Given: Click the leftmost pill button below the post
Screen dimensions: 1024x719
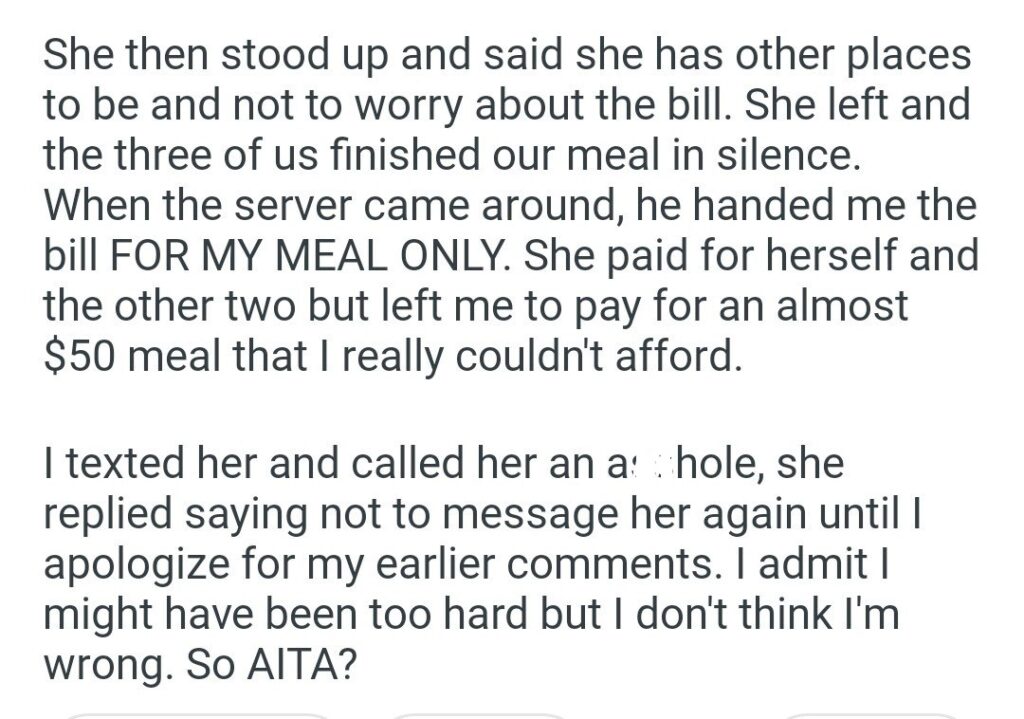Looking at the screenshot, I should pyautogui.click(x=195, y=714).
